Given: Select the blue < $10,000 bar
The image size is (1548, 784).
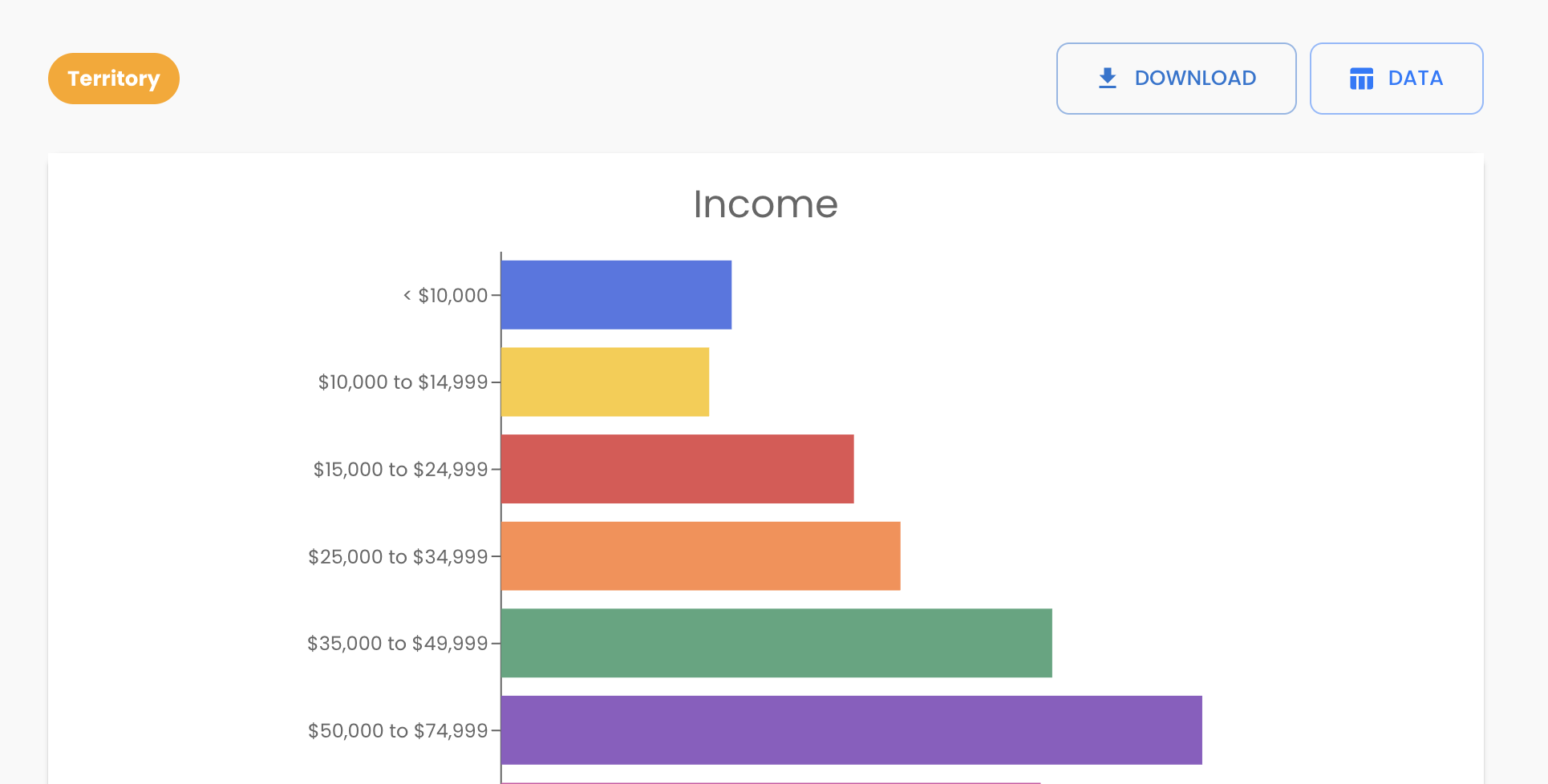Looking at the screenshot, I should pyautogui.click(x=616, y=295).
